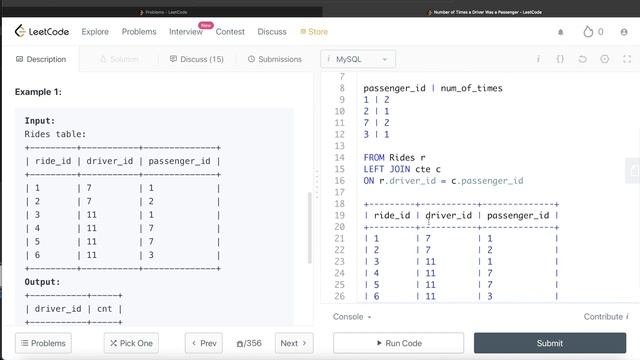Image resolution: width=640 pixels, height=360 pixels.
Task: Click editor line 15 LEFT JOIN cte c
Action: (x=402, y=169)
